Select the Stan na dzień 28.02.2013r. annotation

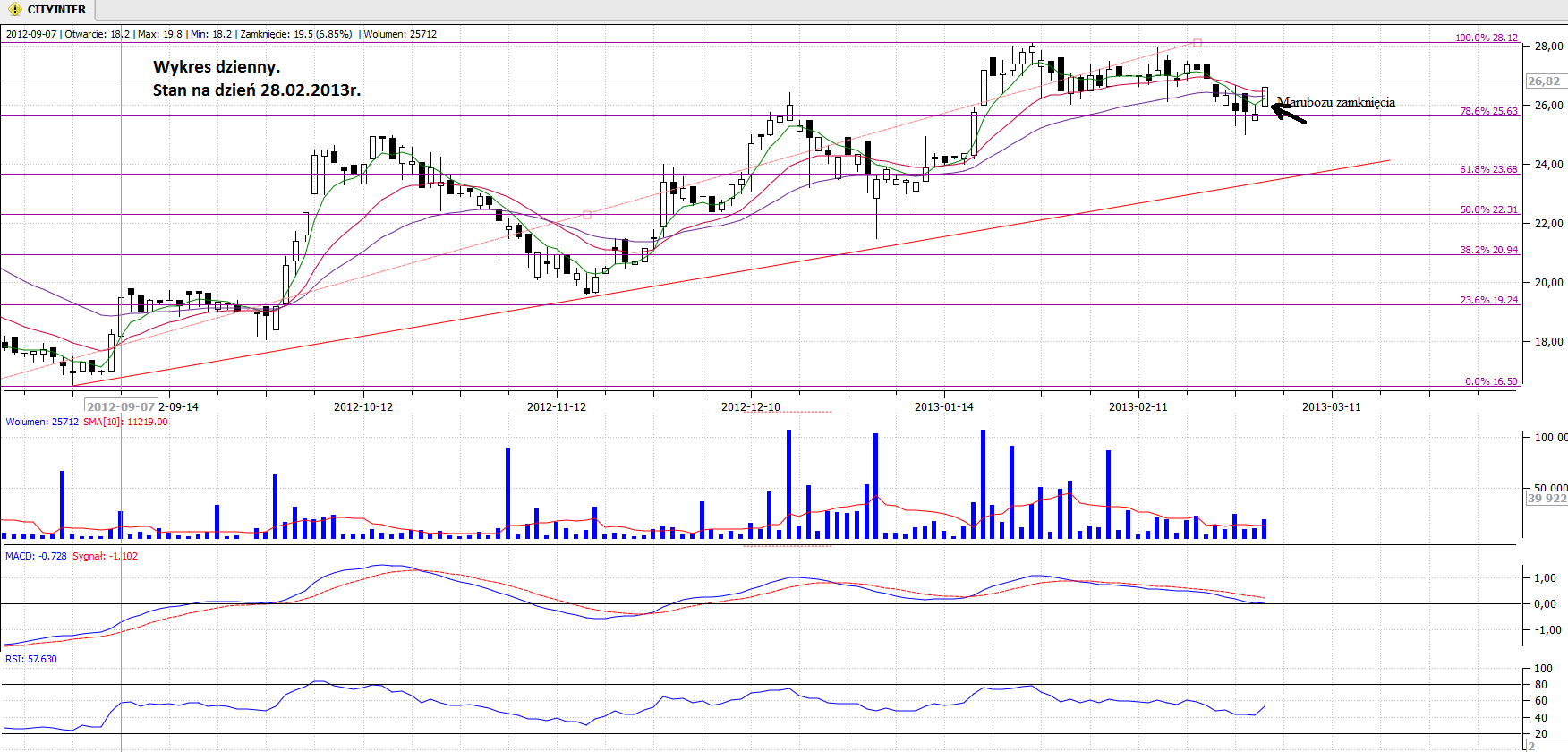point(257,90)
